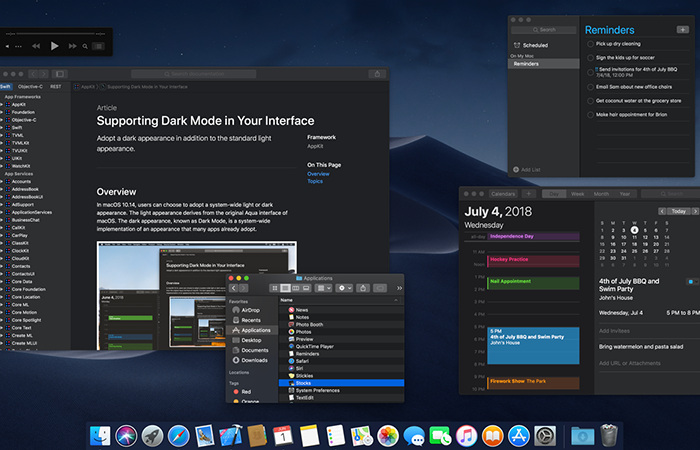Open Photos pinwheel icon in Dock
This screenshot has width=700, height=450.
pos(388,436)
